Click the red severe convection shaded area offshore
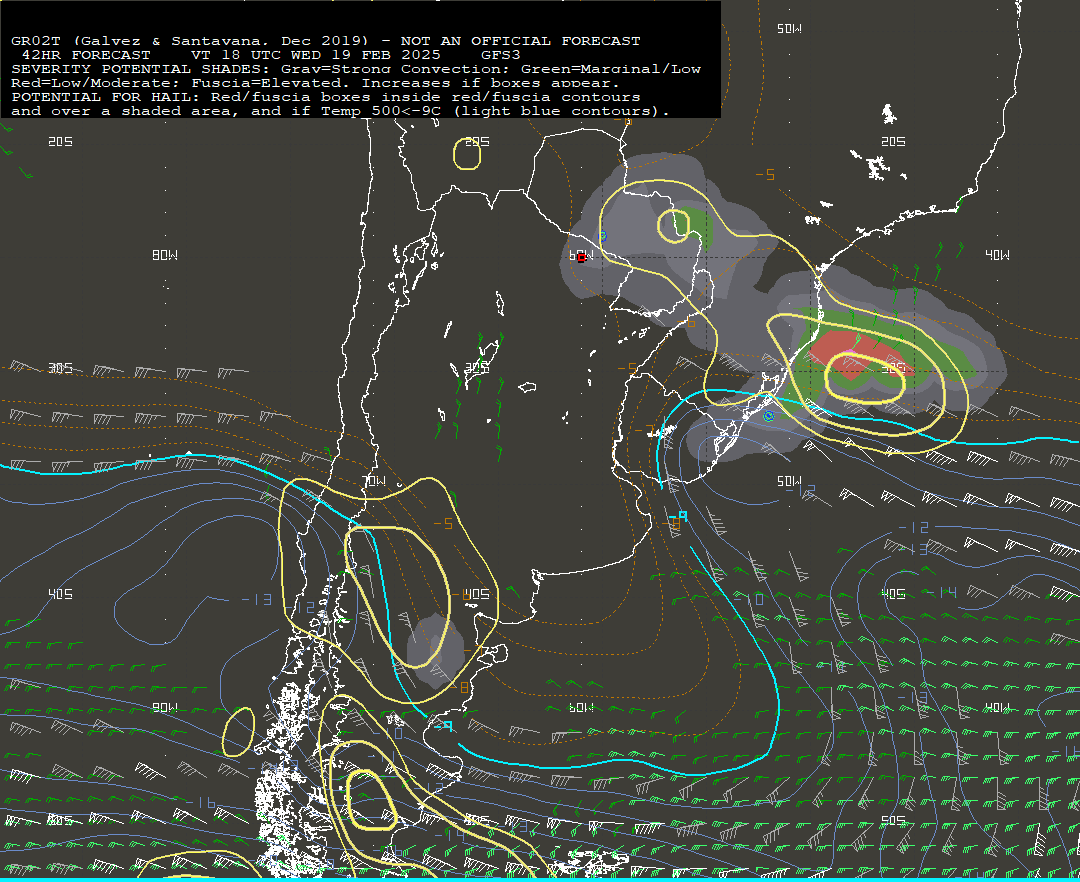 (x=858, y=353)
